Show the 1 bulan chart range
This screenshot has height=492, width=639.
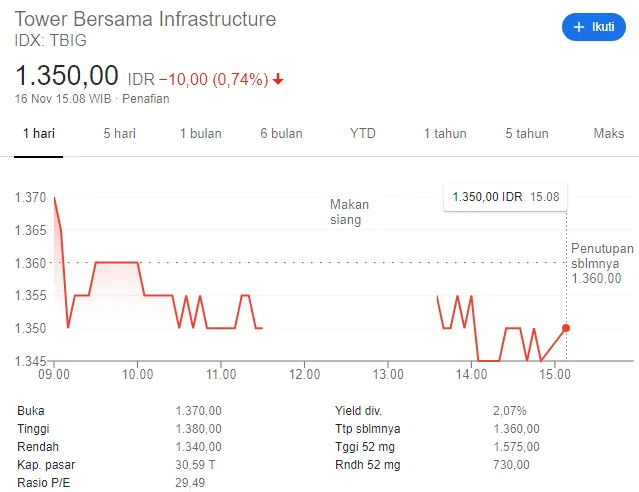click(x=202, y=133)
